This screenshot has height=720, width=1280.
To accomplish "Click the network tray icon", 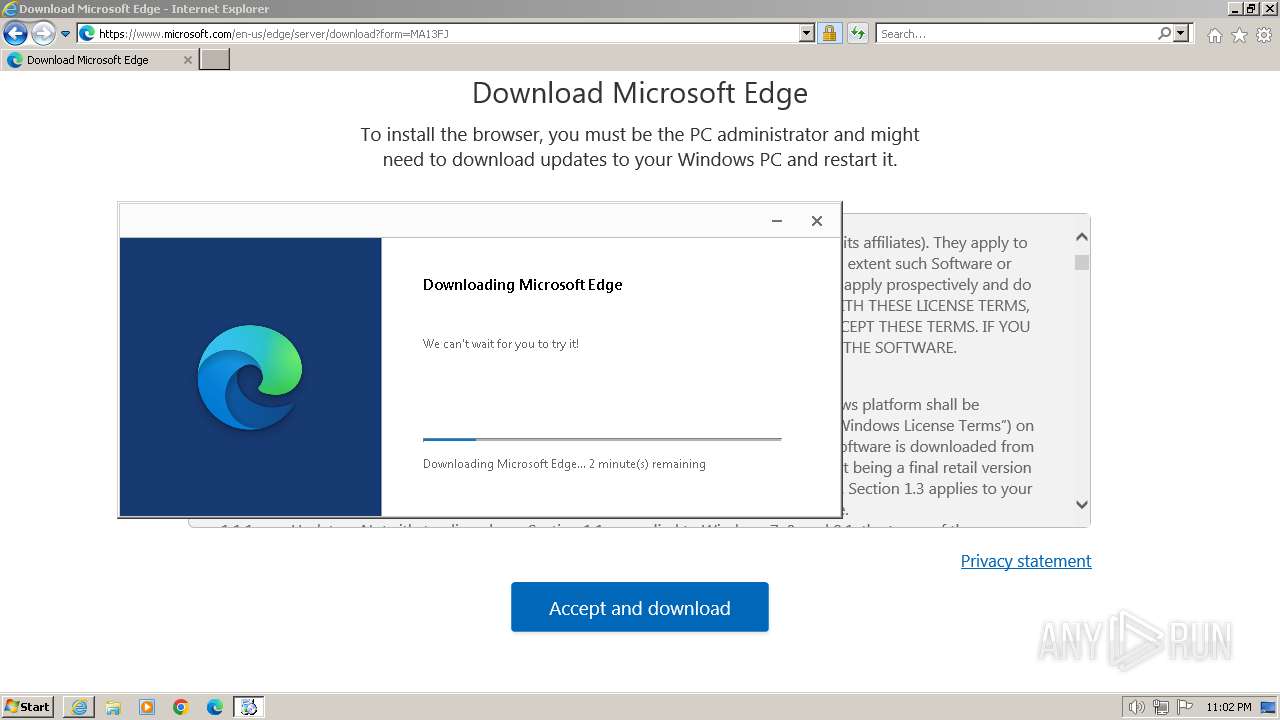I will [x=1161, y=707].
